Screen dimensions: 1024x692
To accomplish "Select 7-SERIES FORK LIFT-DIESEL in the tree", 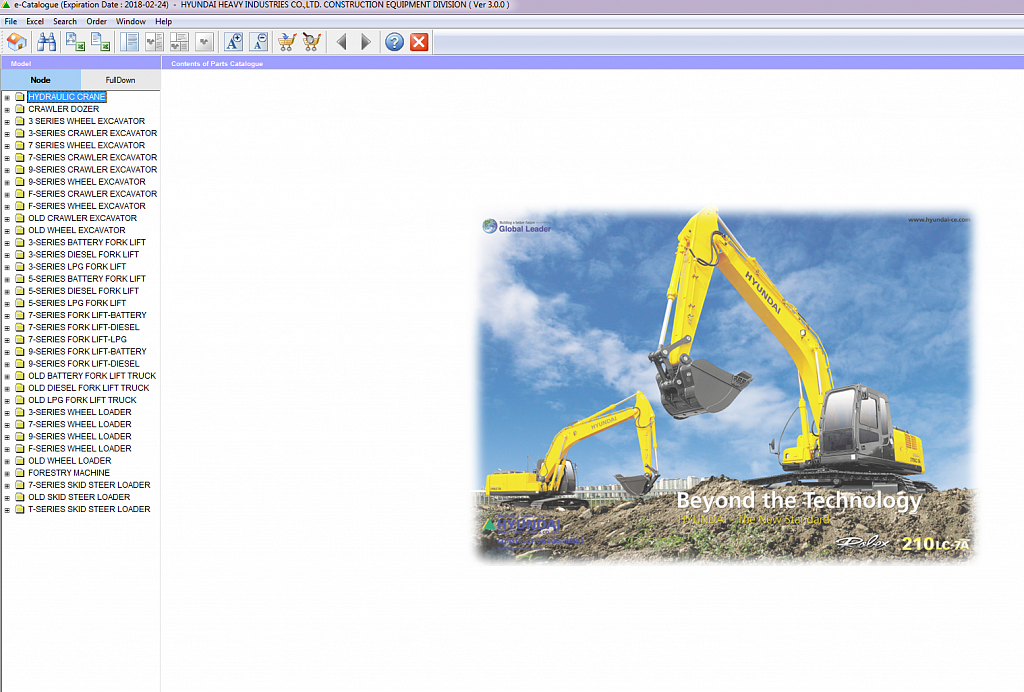I will coord(84,328).
